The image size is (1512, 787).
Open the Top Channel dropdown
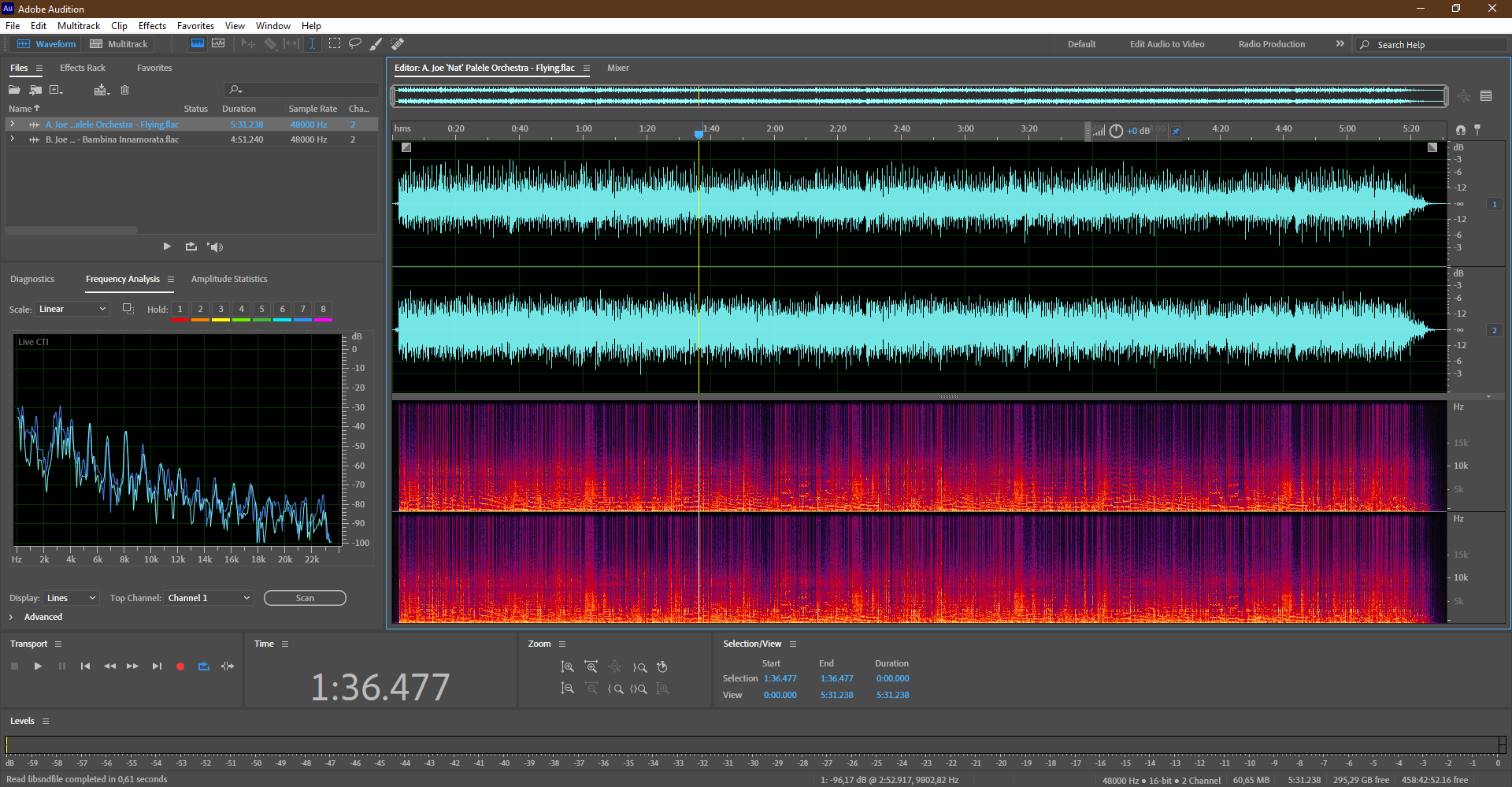(209, 598)
